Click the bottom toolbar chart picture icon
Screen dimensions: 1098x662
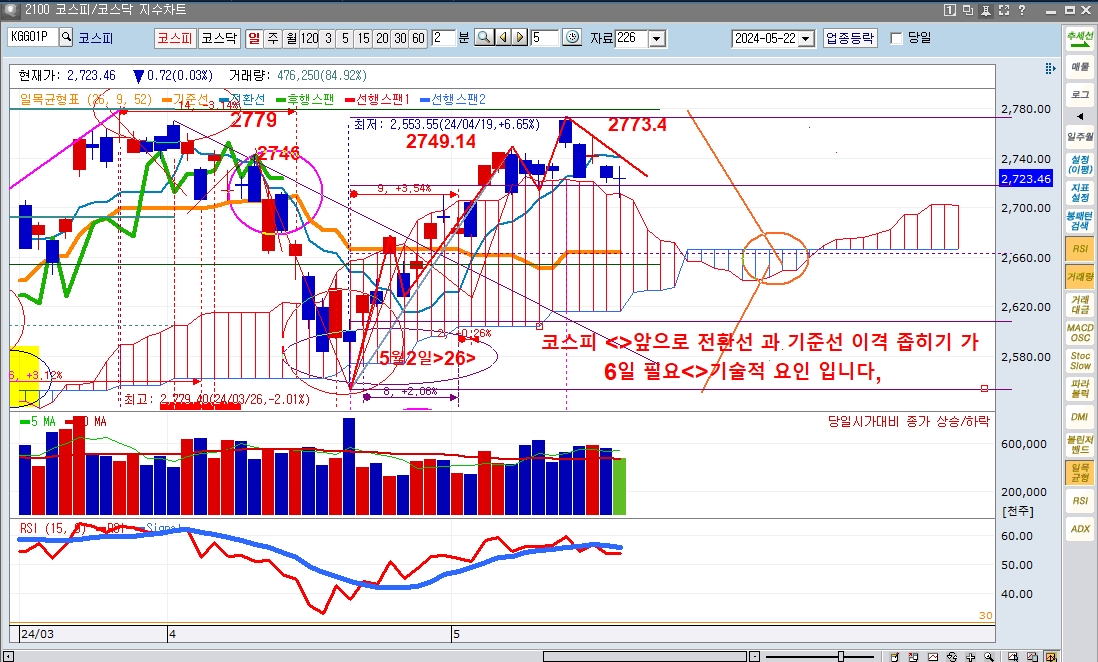tap(933, 656)
